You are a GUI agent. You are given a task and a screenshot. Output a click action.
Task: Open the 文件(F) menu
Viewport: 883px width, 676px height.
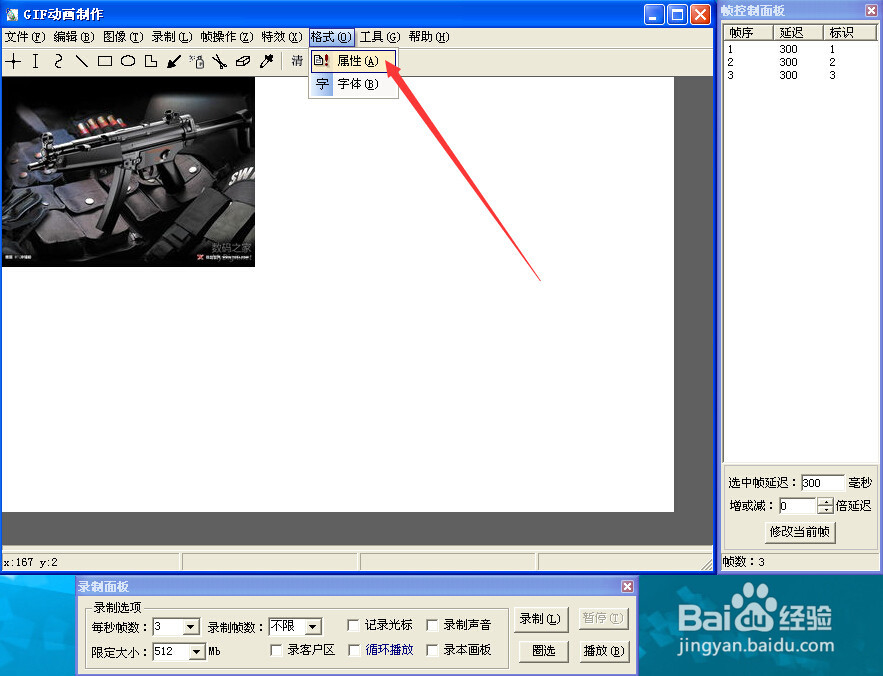25,37
